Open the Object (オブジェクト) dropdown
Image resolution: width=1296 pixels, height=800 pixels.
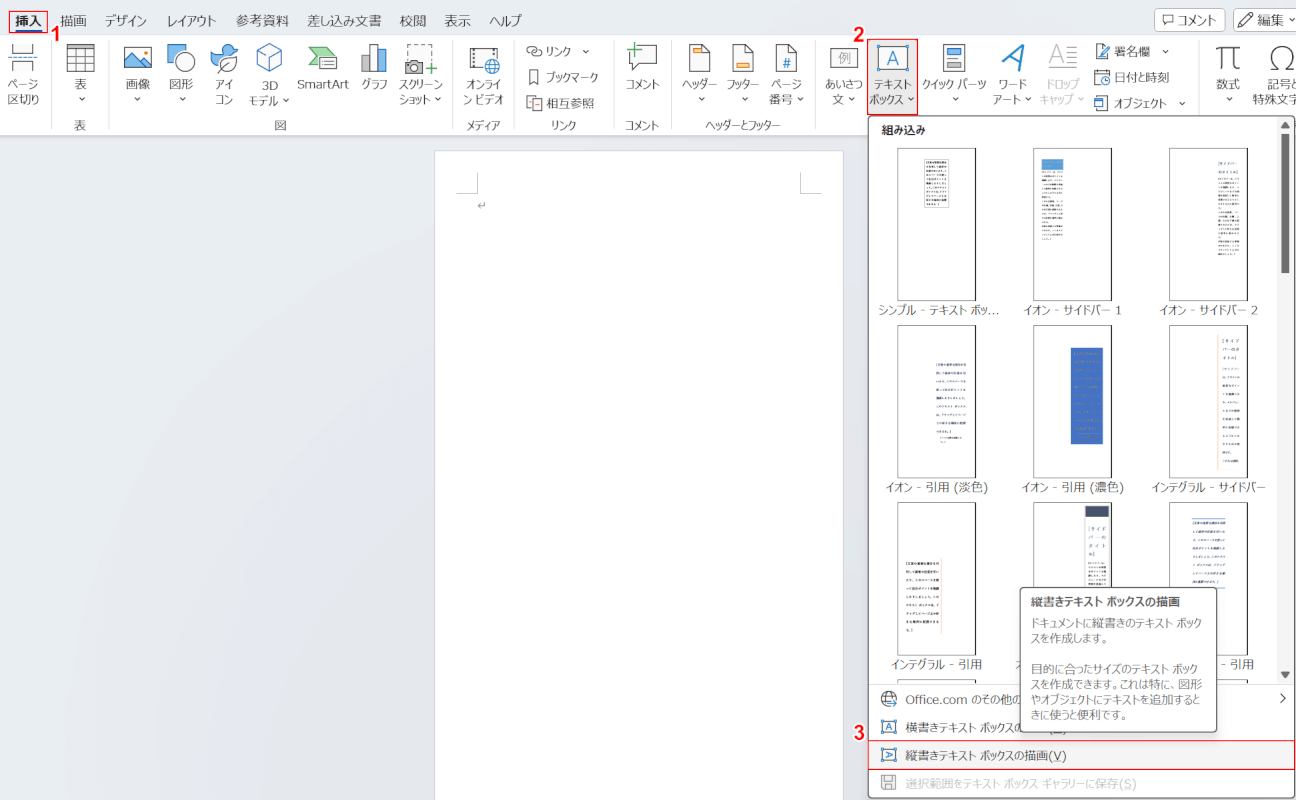pos(1139,103)
